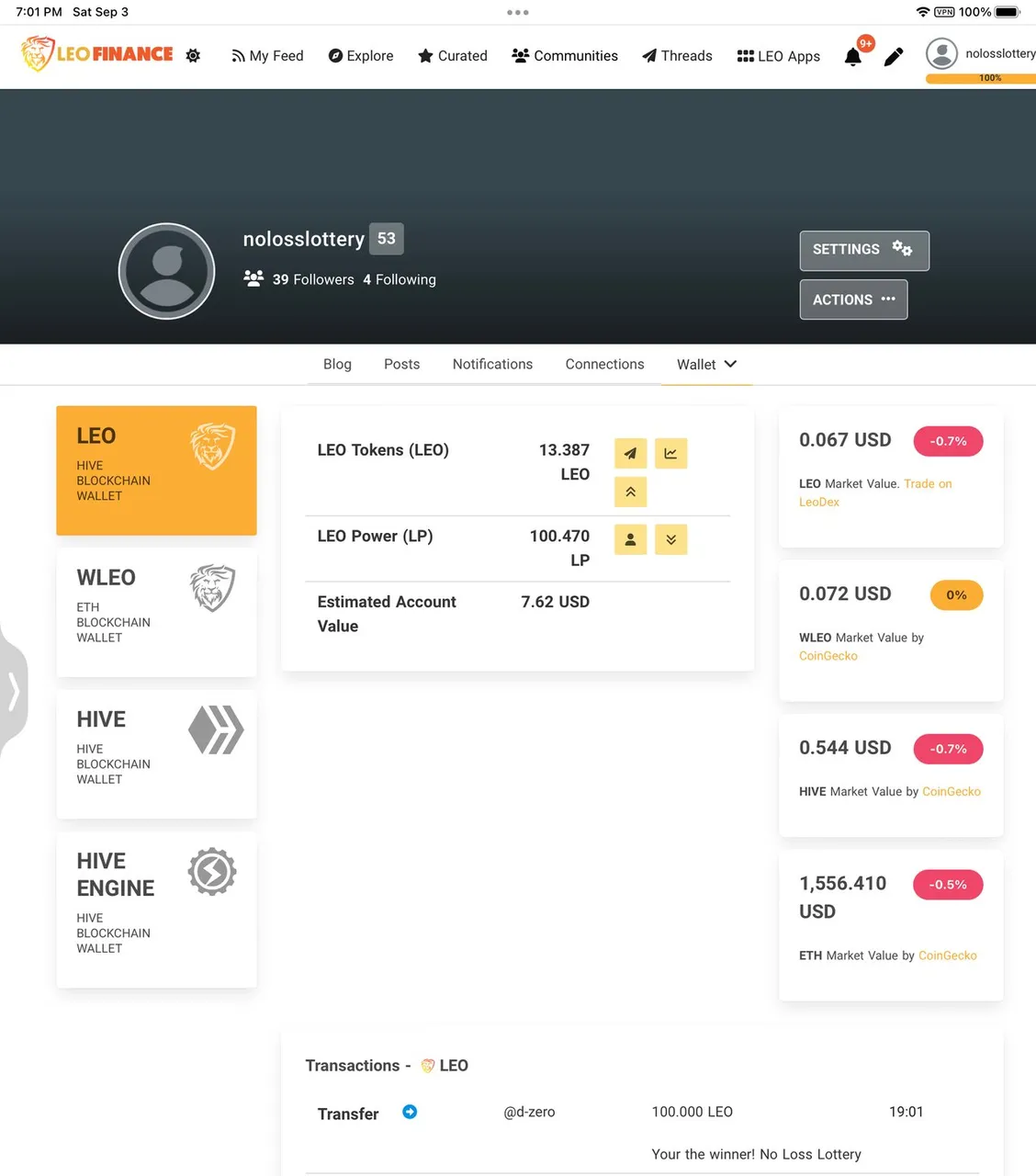The image size is (1036, 1176).
Task: Click the LEO transfer paper-plane icon
Action: pyautogui.click(x=630, y=453)
